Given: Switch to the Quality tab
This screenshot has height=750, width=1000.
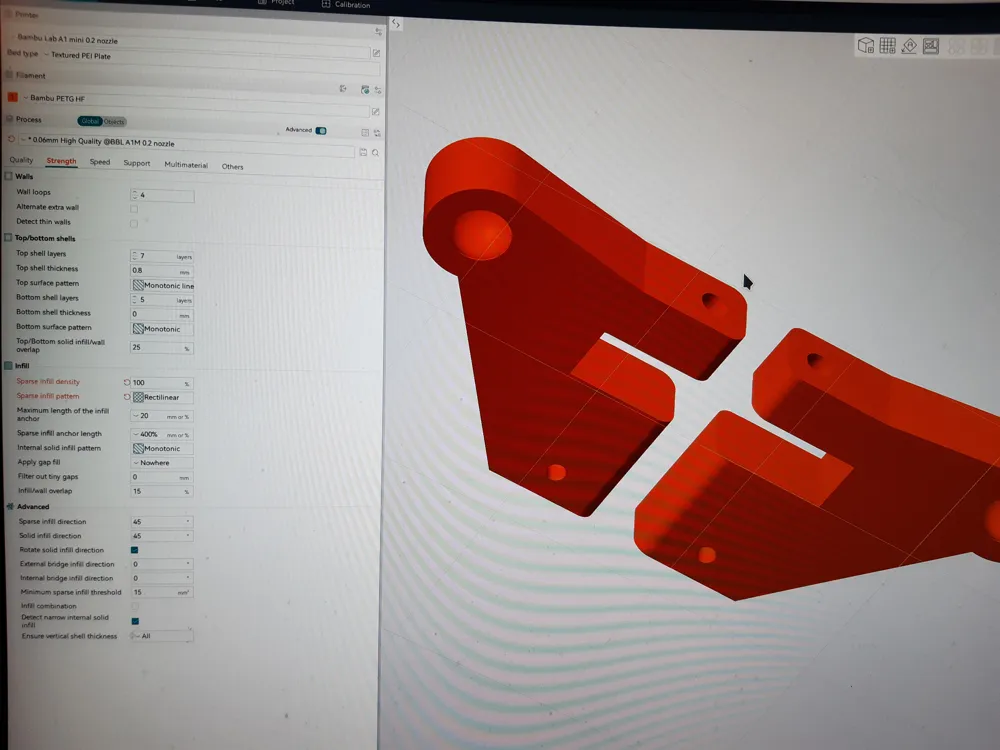Looking at the screenshot, I should click(21, 159).
